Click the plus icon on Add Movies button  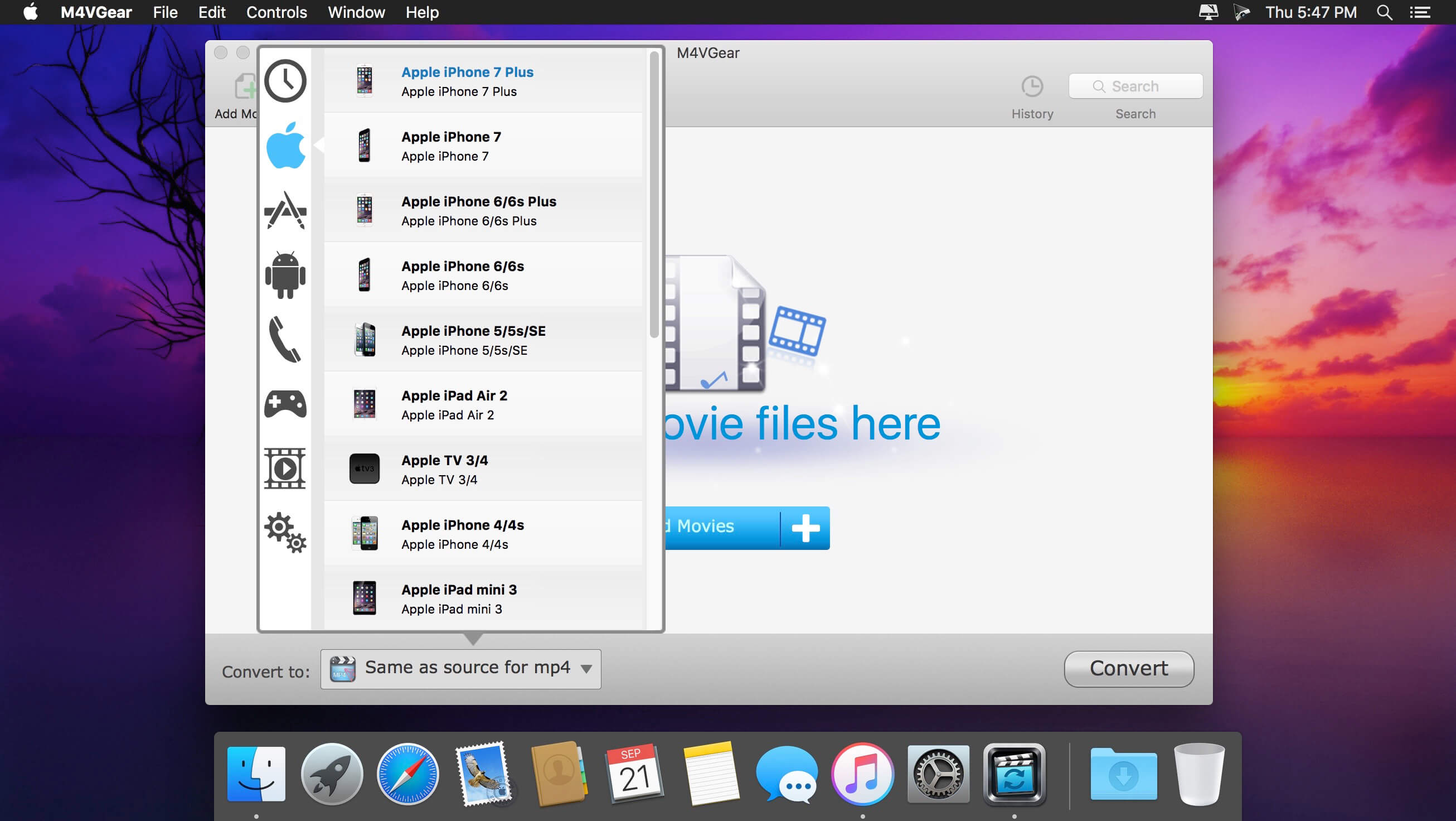(x=805, y=528)
